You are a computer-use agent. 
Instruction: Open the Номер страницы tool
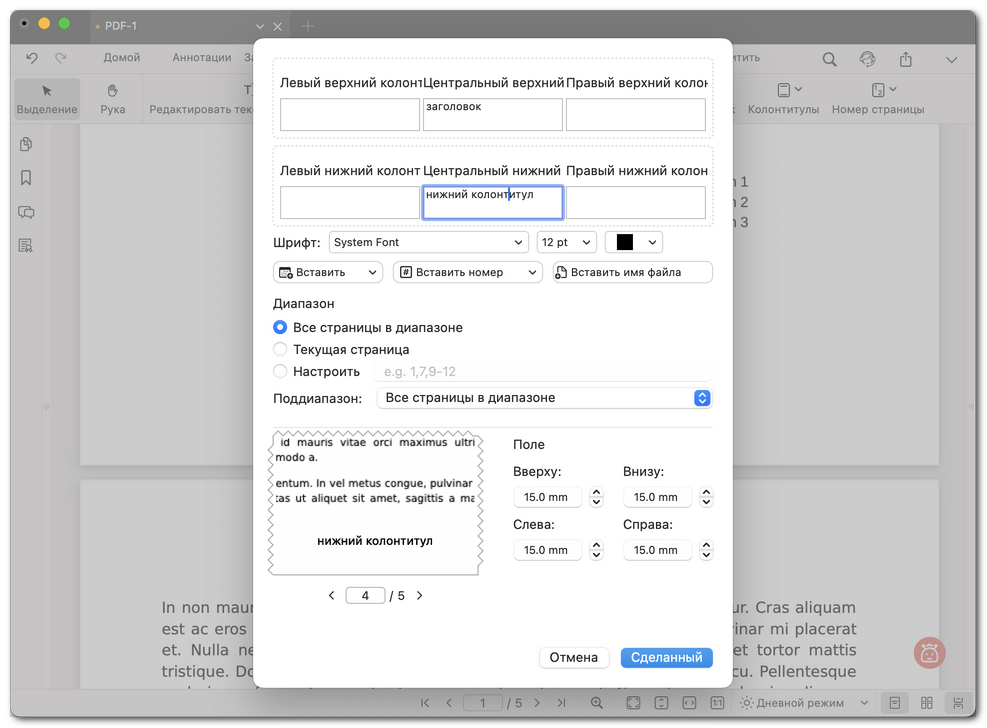[x=877, y=98]
